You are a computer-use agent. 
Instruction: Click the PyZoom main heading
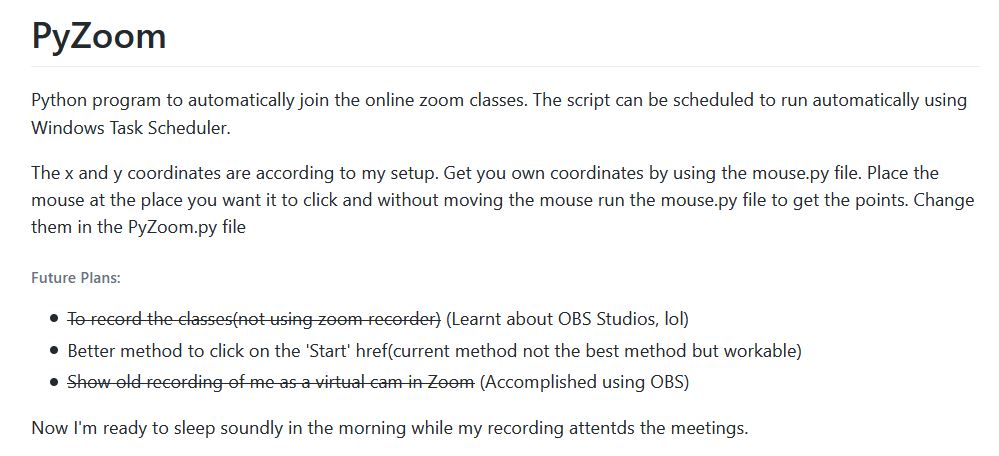click(x=99, y=37)
